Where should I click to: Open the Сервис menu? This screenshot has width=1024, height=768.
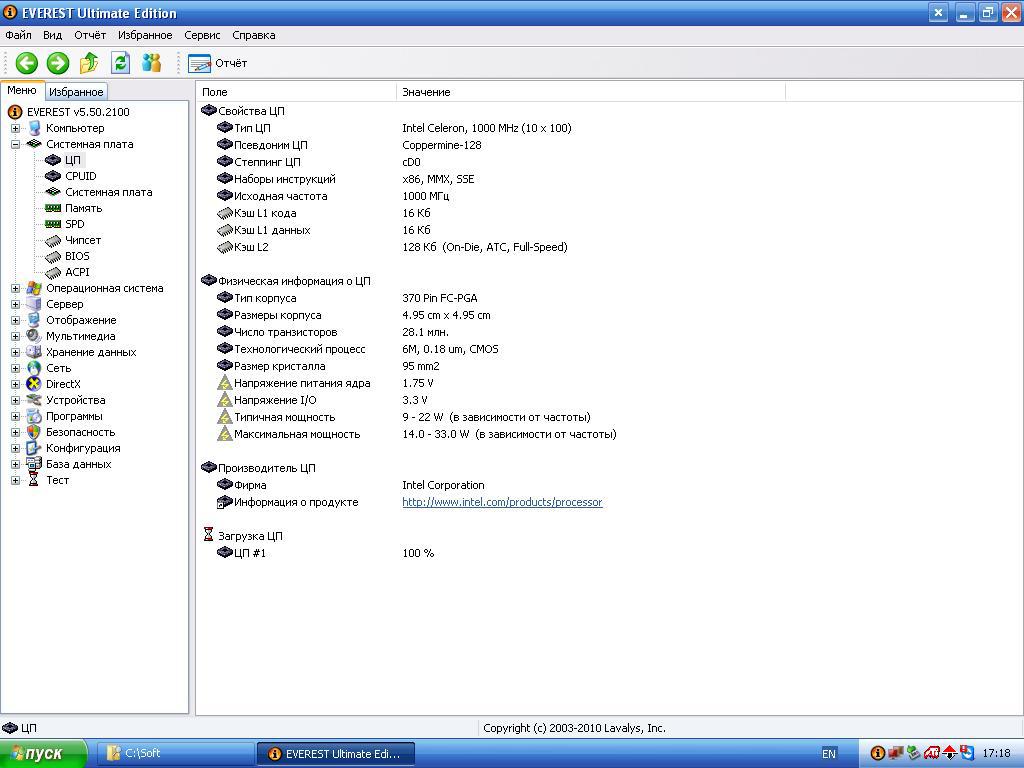point(202,35)
